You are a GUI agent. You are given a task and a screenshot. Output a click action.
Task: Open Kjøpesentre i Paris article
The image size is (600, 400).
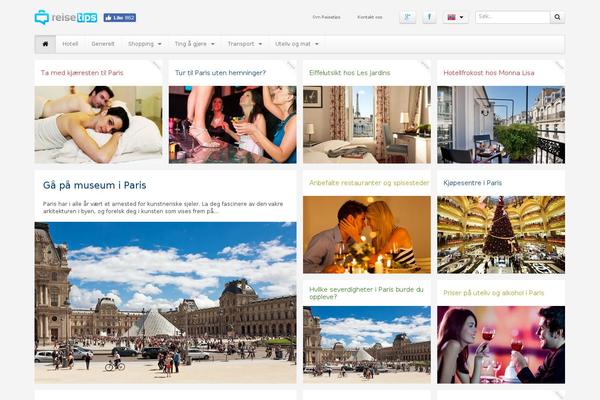coord(473,183)
